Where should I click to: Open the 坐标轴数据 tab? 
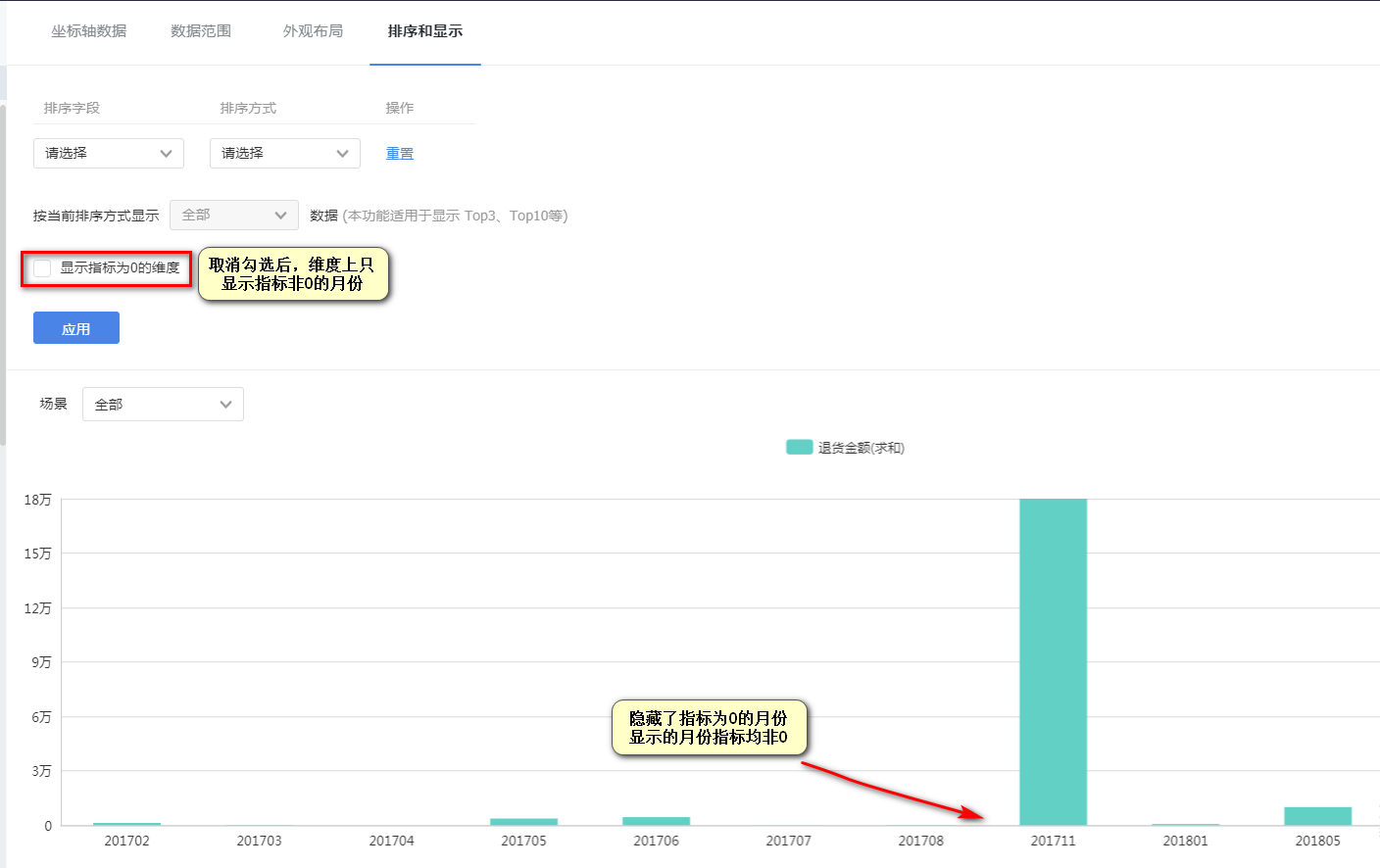tap(89, 31)
